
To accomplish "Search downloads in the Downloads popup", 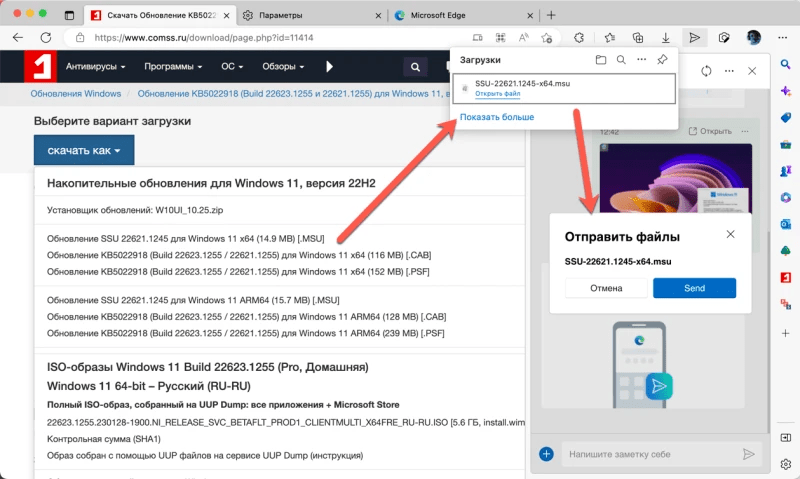I will tap(621, 60).
